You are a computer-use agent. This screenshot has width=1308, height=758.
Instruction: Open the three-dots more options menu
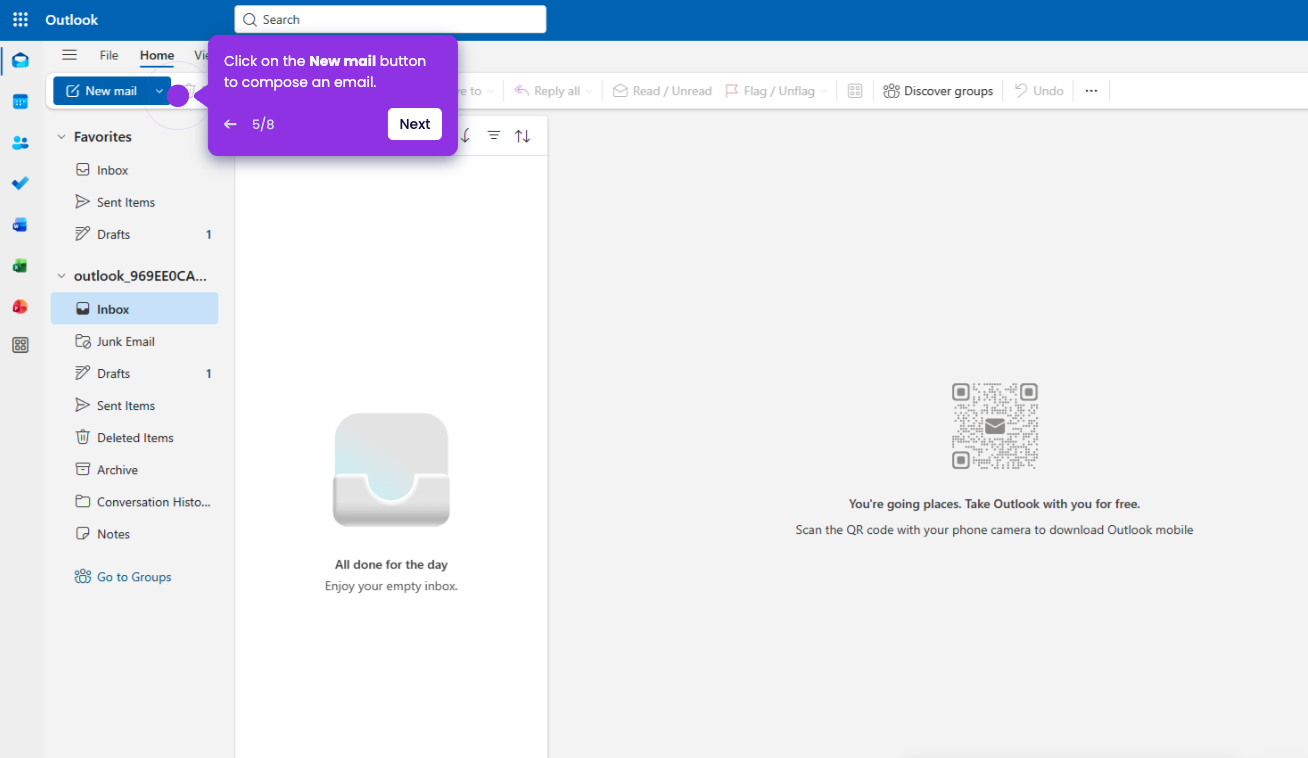1091,91
